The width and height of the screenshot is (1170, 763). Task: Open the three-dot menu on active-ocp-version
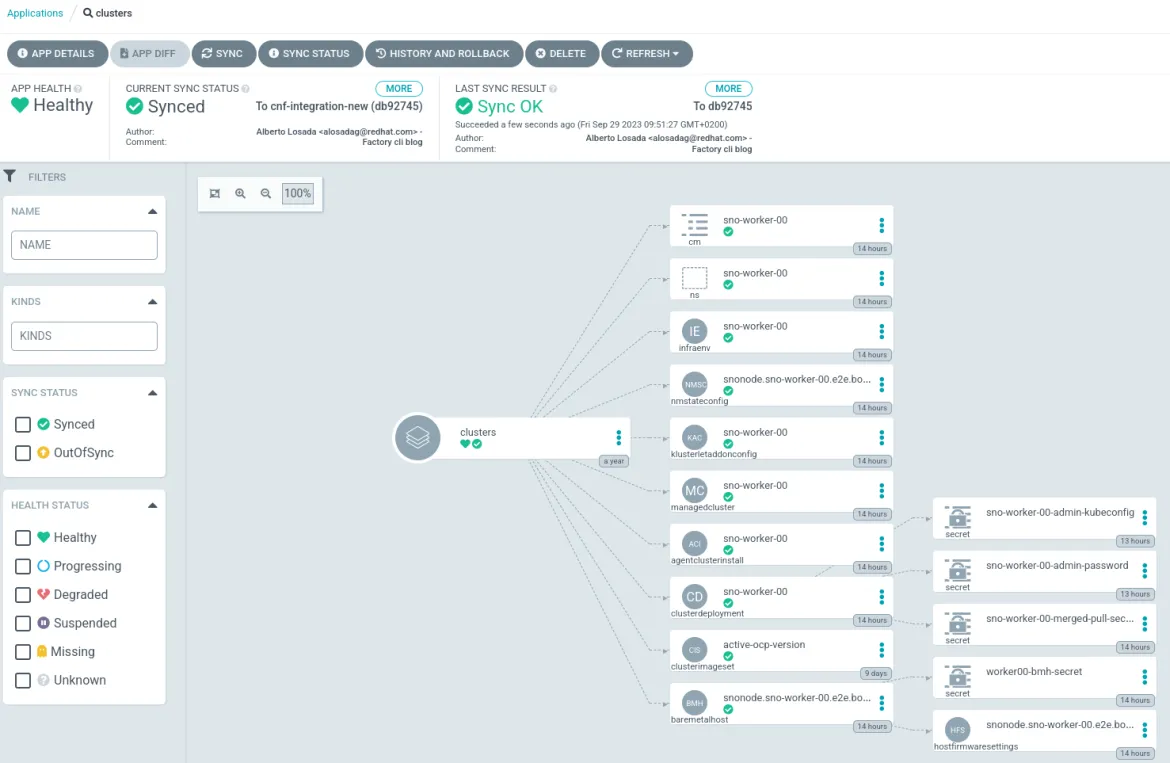pyautogui.click(x=881, y=651)
